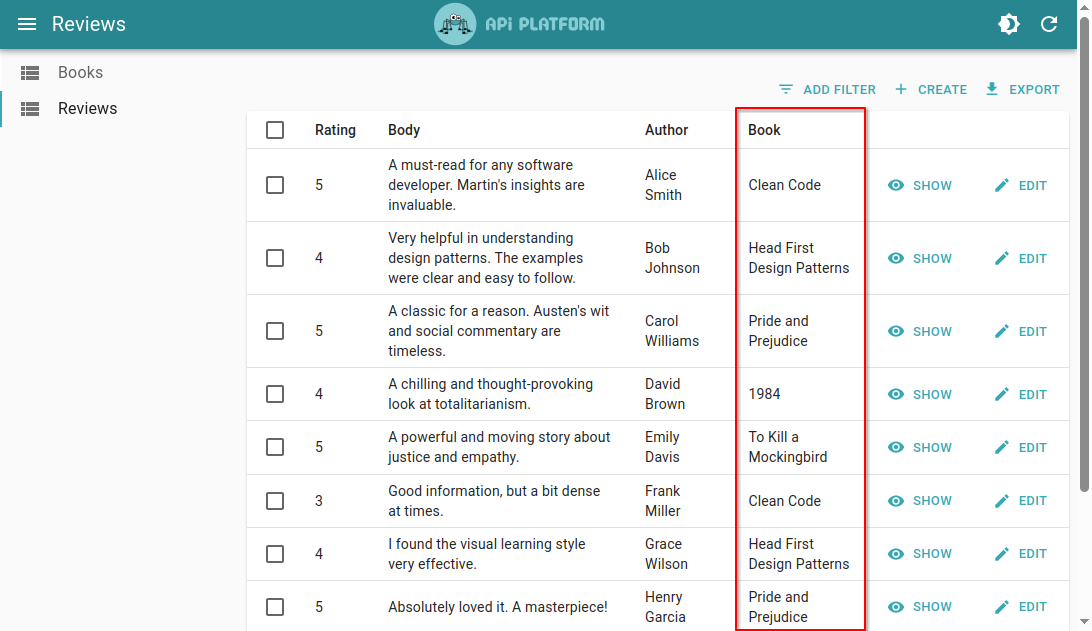Click the pencil icon in David Brown row
The image size is (1092, 631).
click(x=1001, y=394)
